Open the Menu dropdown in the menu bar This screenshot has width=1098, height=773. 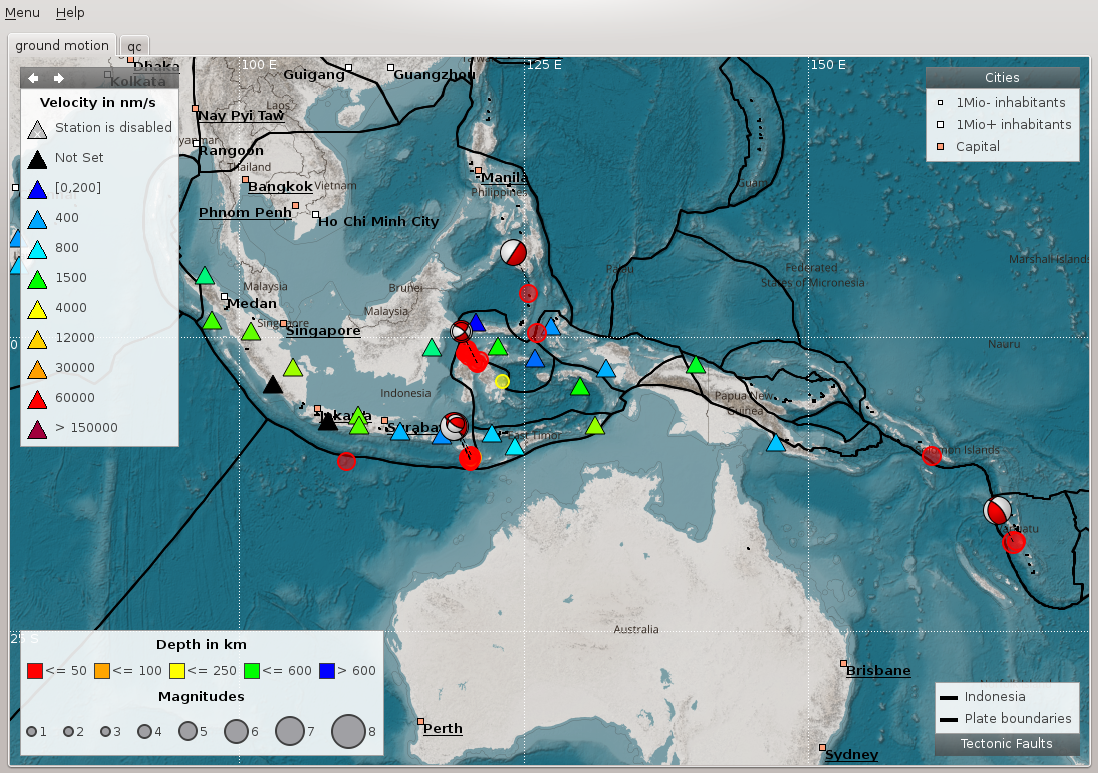pos(22,12)
